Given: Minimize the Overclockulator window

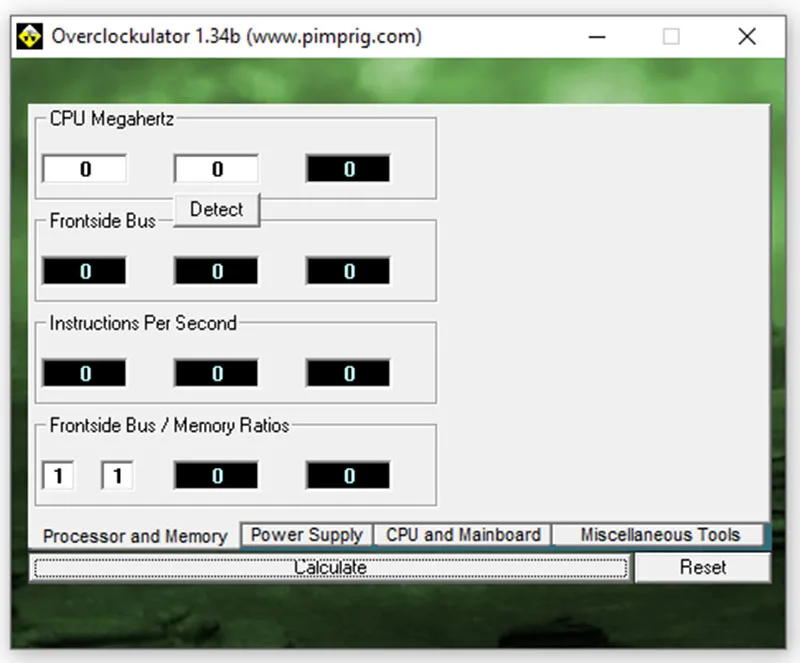Looking at the screenshot, I should click(x=596, y=37).
